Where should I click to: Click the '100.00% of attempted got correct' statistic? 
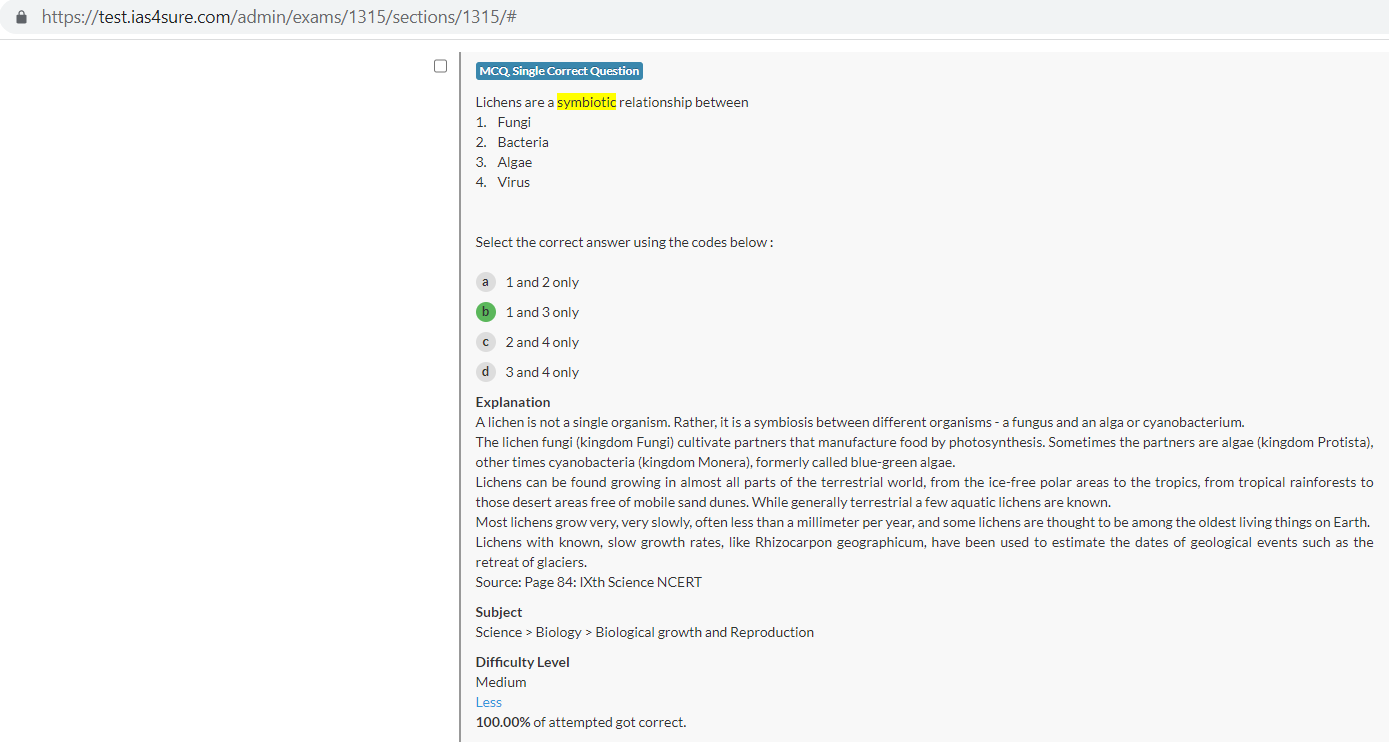pos(580,722)
